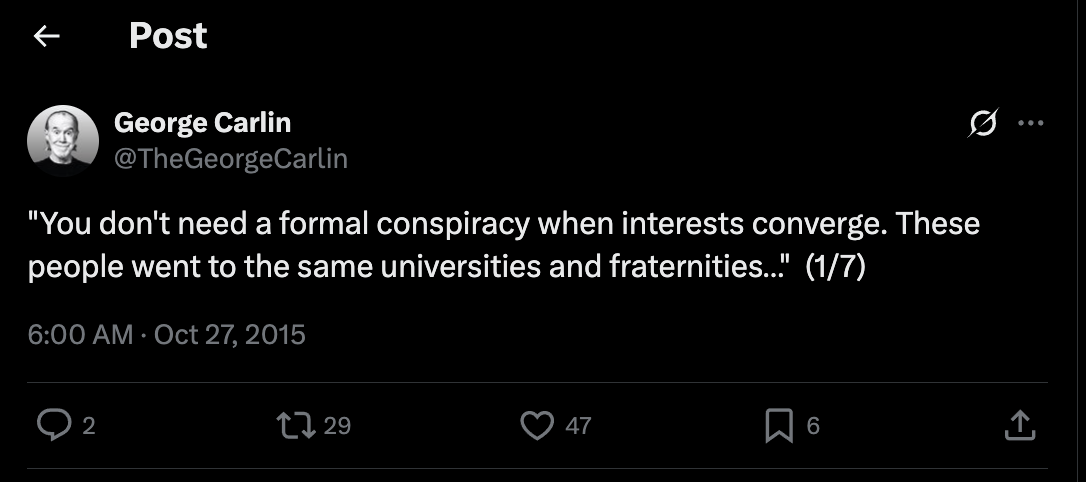Click the Post heading at top
Viewport: 1086px width, 482px height.
168,37
